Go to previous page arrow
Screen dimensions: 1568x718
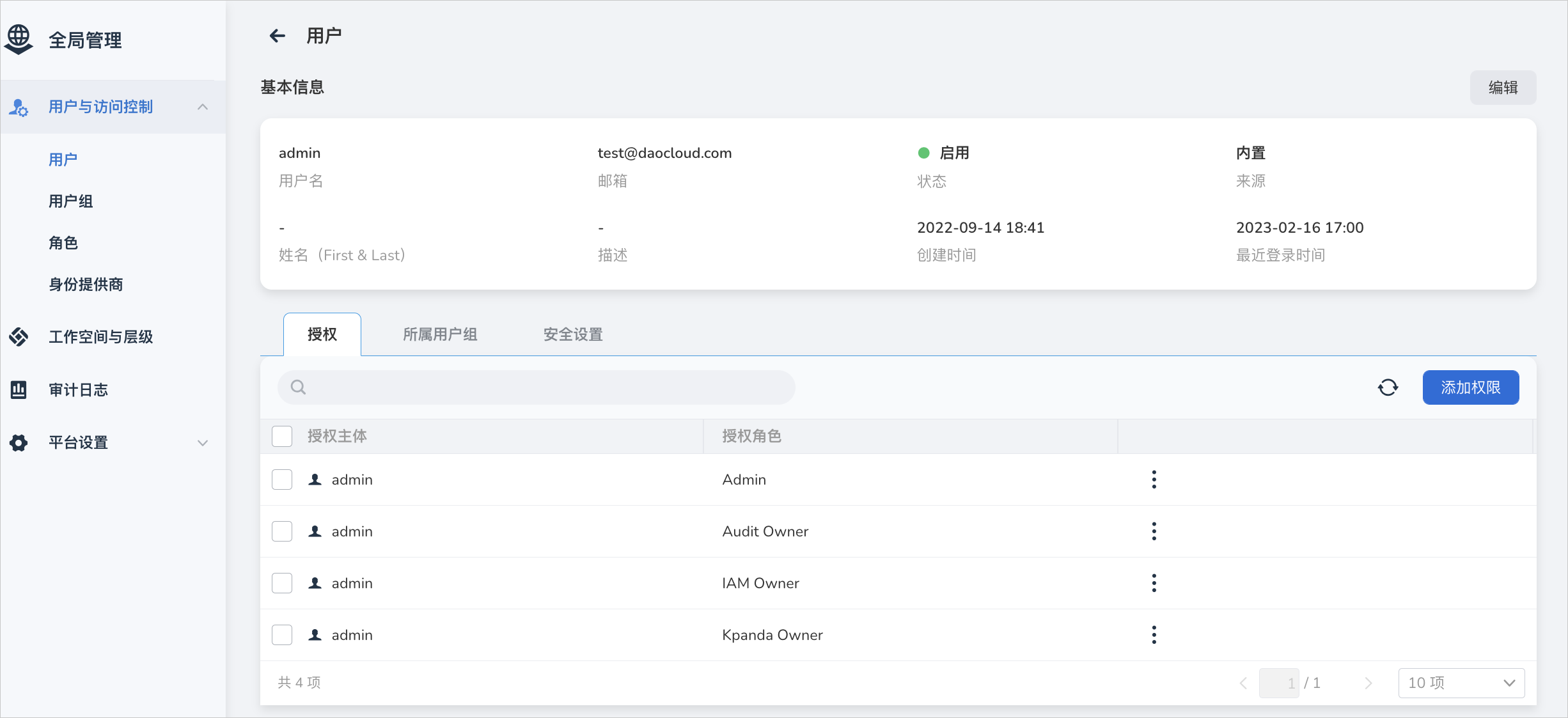point(1243,683)
